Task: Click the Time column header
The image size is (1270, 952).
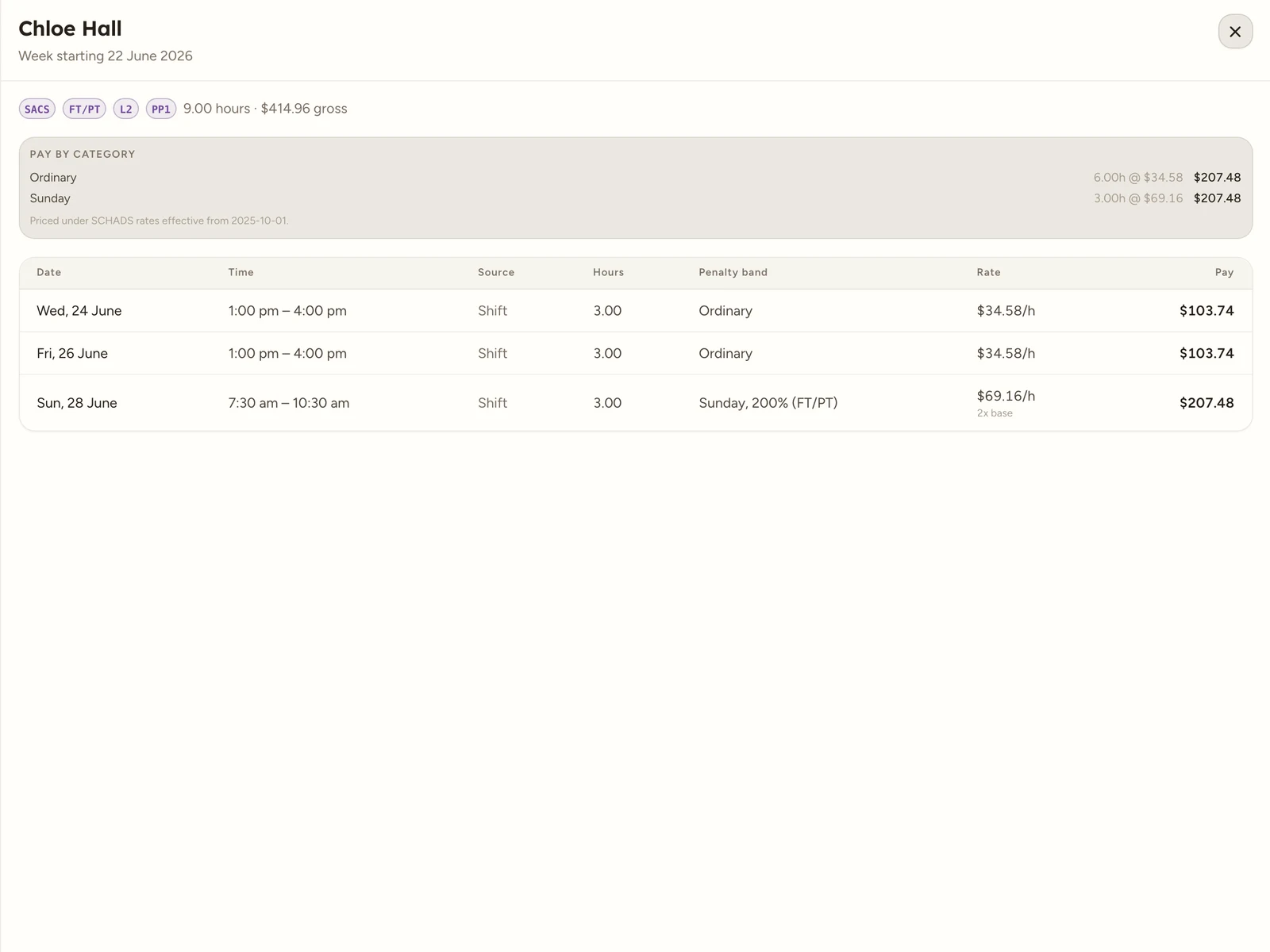Action: coord(241,272)
